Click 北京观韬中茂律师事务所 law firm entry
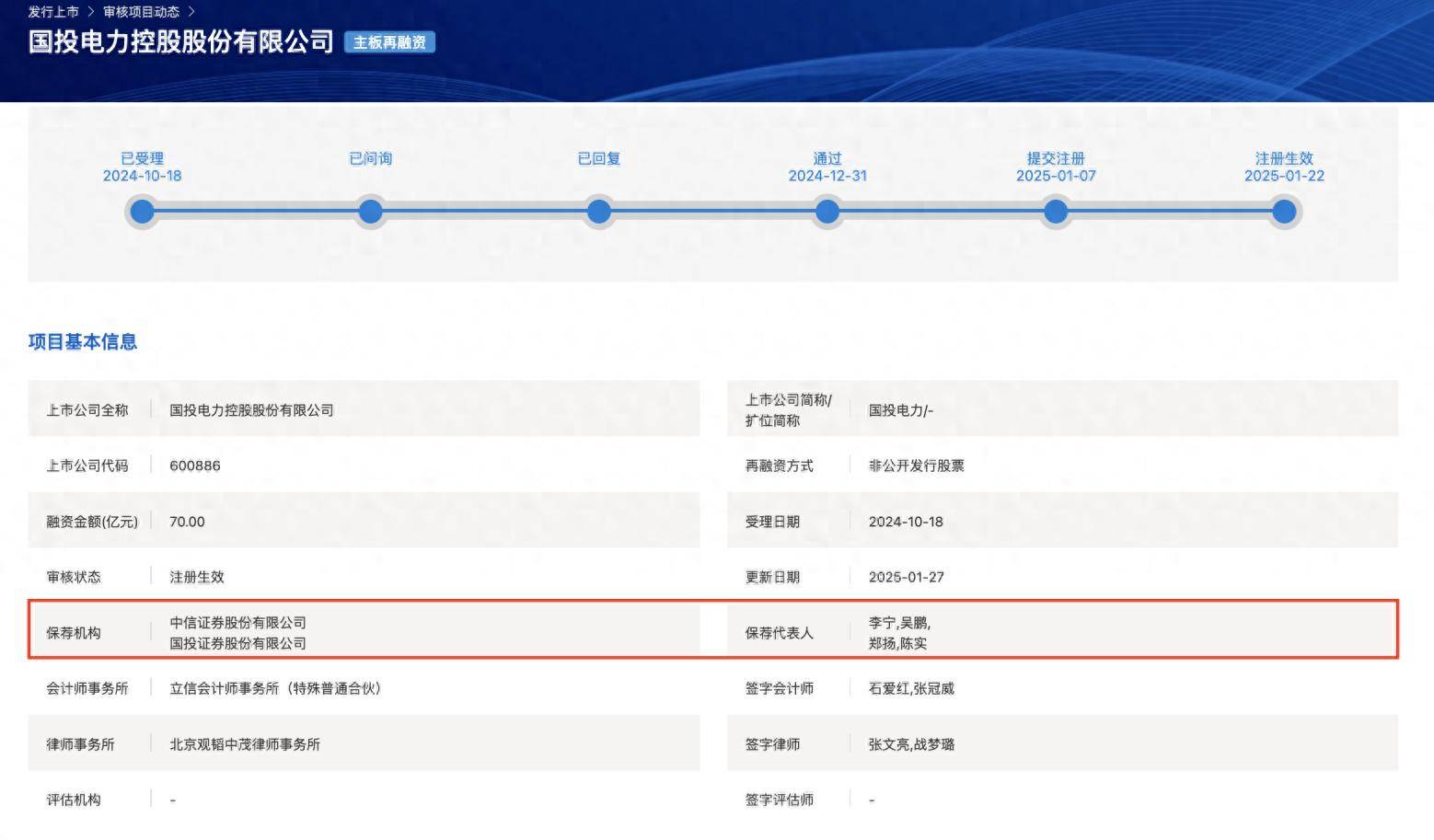This screenshot has width=1434, height=840. tap(245, 744)
